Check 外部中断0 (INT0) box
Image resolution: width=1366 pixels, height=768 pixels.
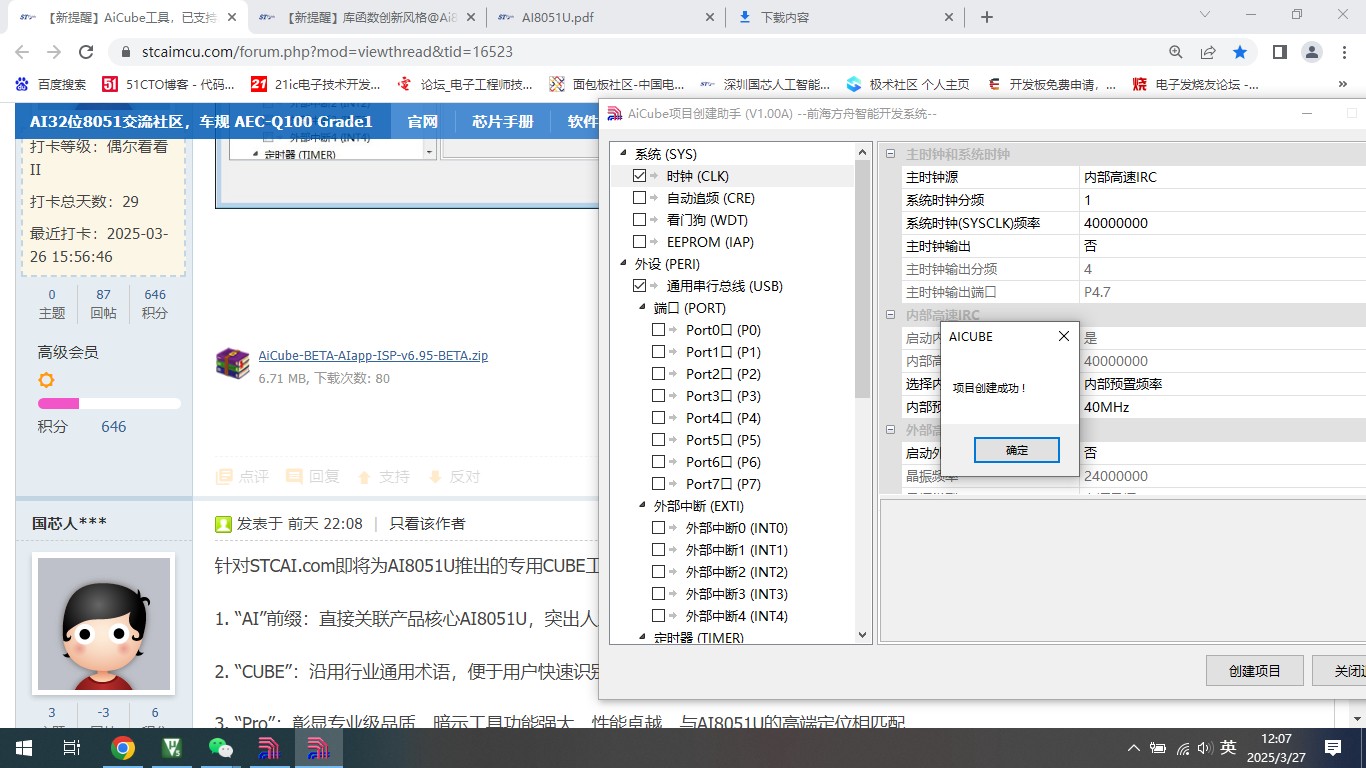pos(658,528)
